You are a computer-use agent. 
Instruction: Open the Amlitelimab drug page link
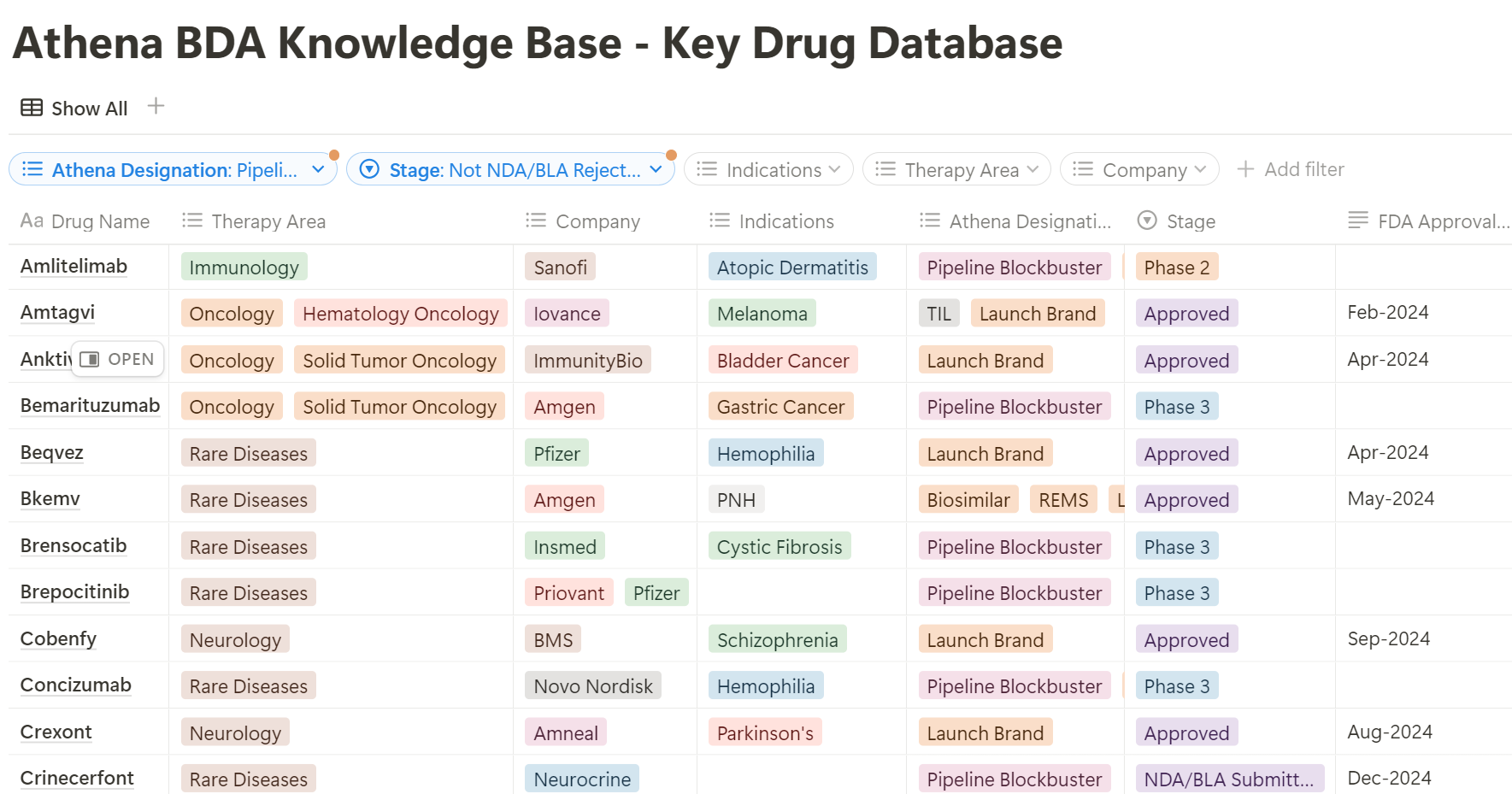point(74,266)
